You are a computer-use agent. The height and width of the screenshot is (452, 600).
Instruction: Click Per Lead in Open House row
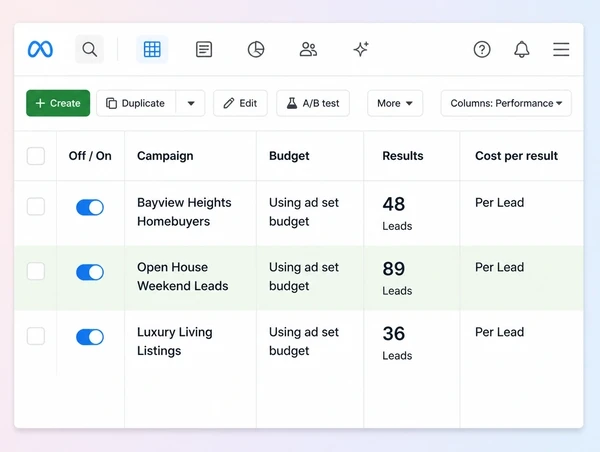pyautogui.click(x=499, y=267)
